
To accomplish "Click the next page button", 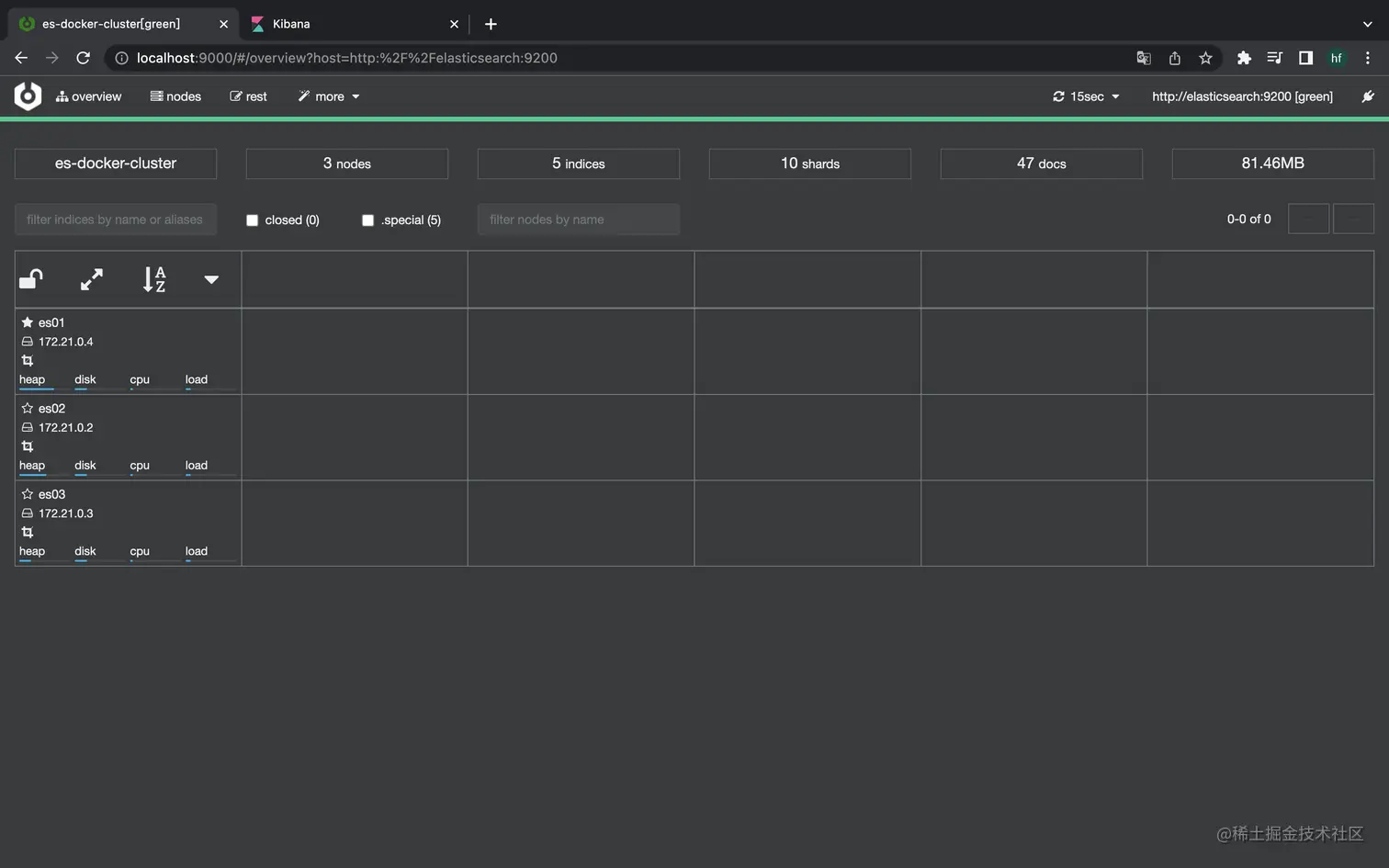I will coord(1353,219).
